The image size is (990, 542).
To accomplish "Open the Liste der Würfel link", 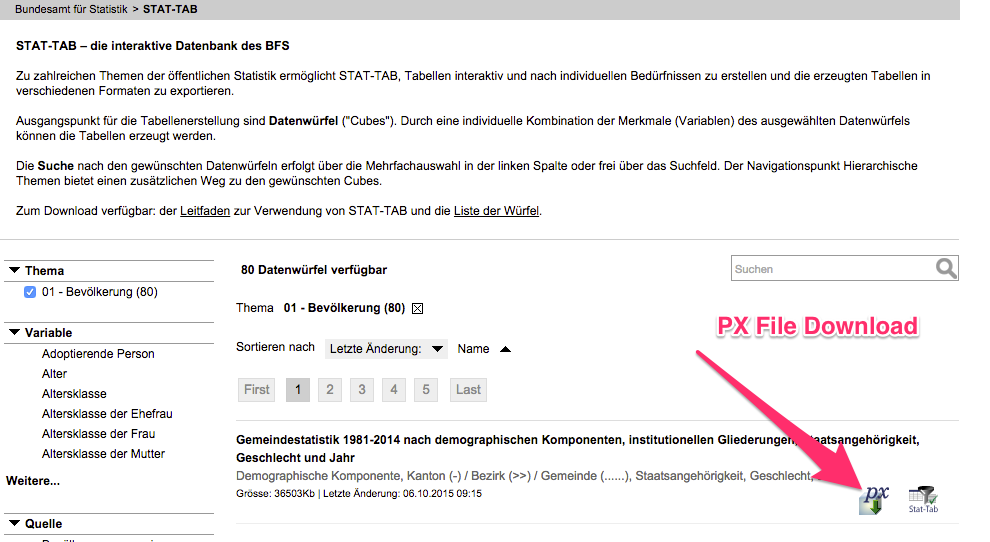I will tap(496, 211).
